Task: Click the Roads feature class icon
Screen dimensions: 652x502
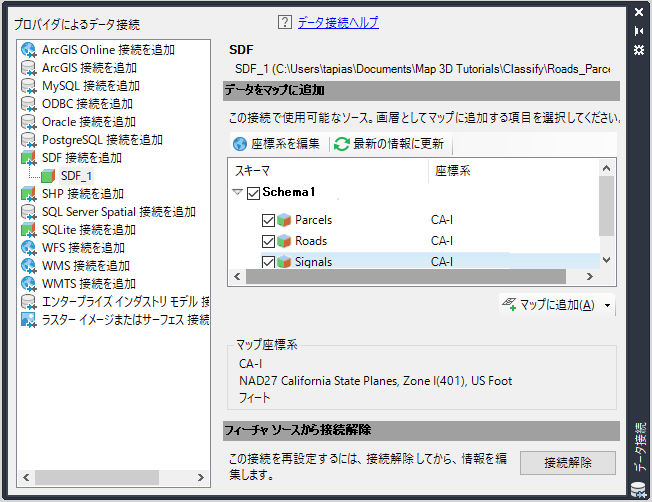Action: coord(284,240)
